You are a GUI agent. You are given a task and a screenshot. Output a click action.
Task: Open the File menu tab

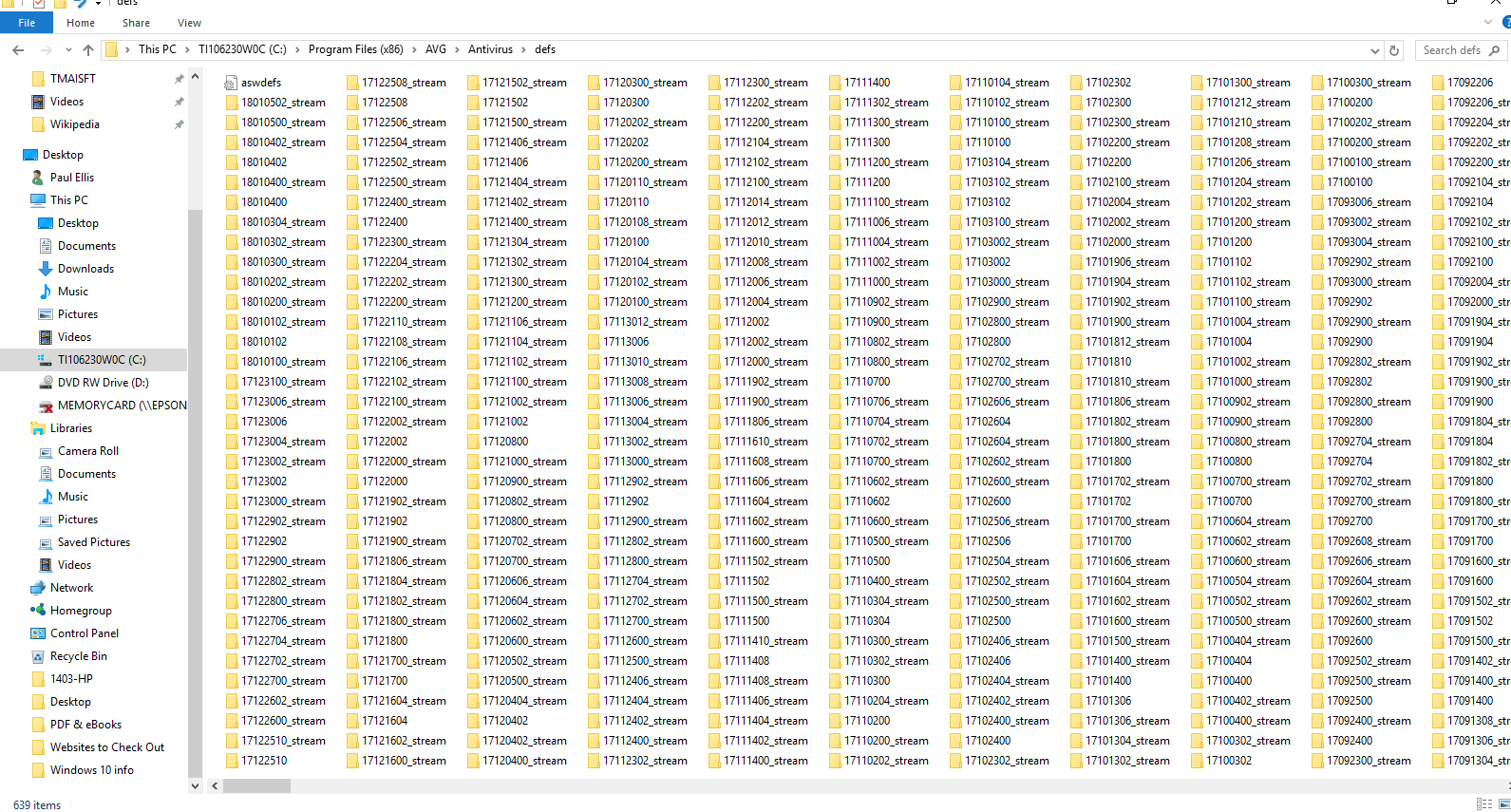27,23
